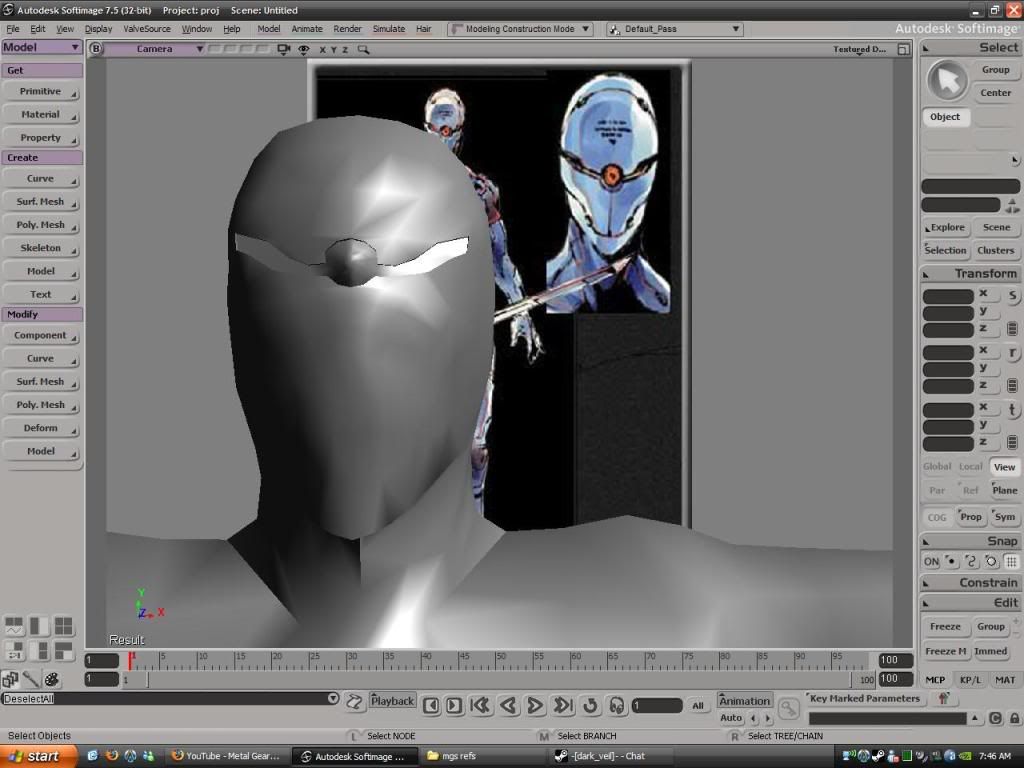1024x768 pixels.
Task: Click the camera icon in viewport toolbar
Action: coord(284,48)
